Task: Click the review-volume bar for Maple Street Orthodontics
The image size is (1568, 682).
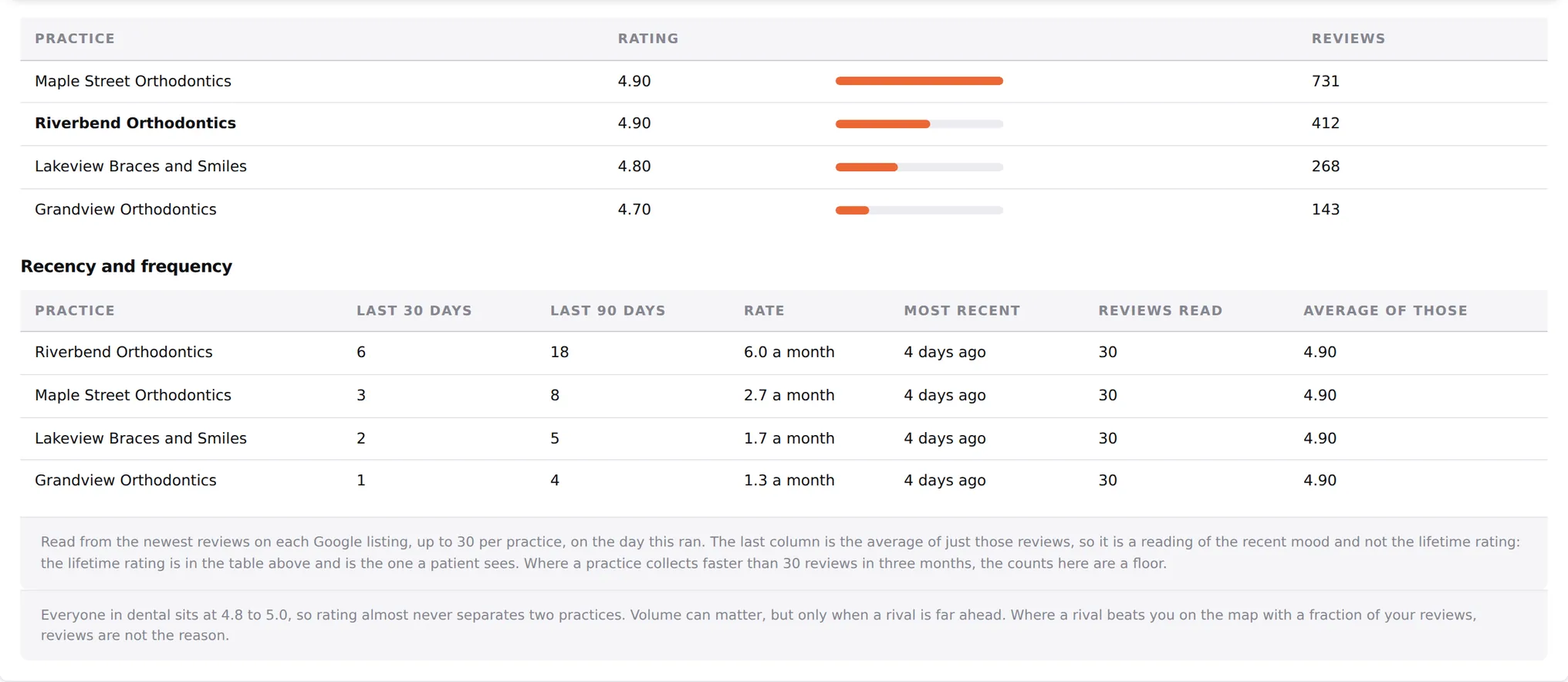Action: 919,81
